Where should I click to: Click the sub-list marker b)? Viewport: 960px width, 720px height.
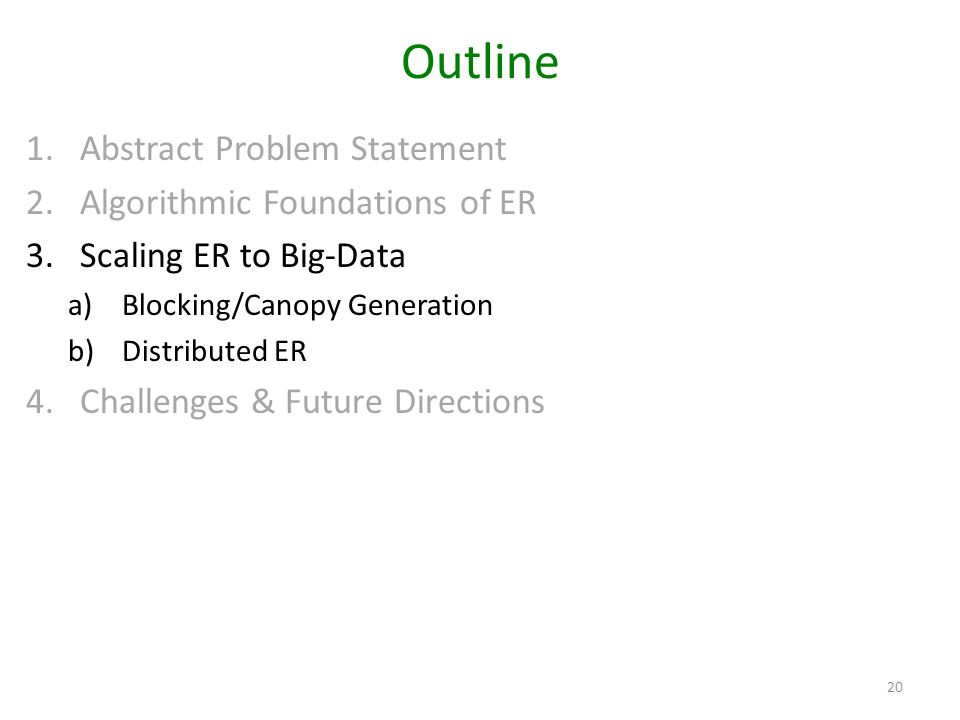81,351
